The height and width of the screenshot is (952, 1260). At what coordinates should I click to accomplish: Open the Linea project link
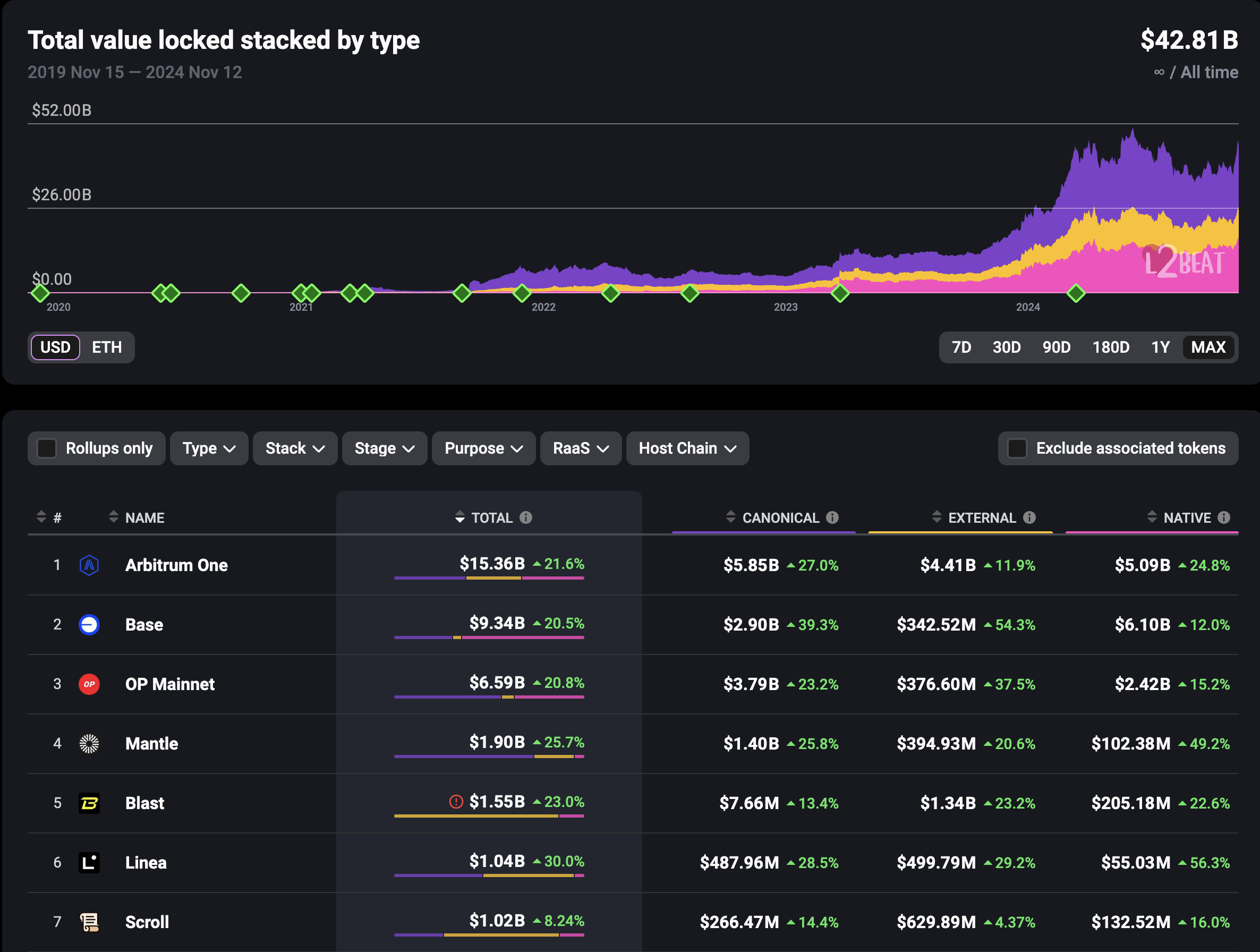tap(146, 863)
